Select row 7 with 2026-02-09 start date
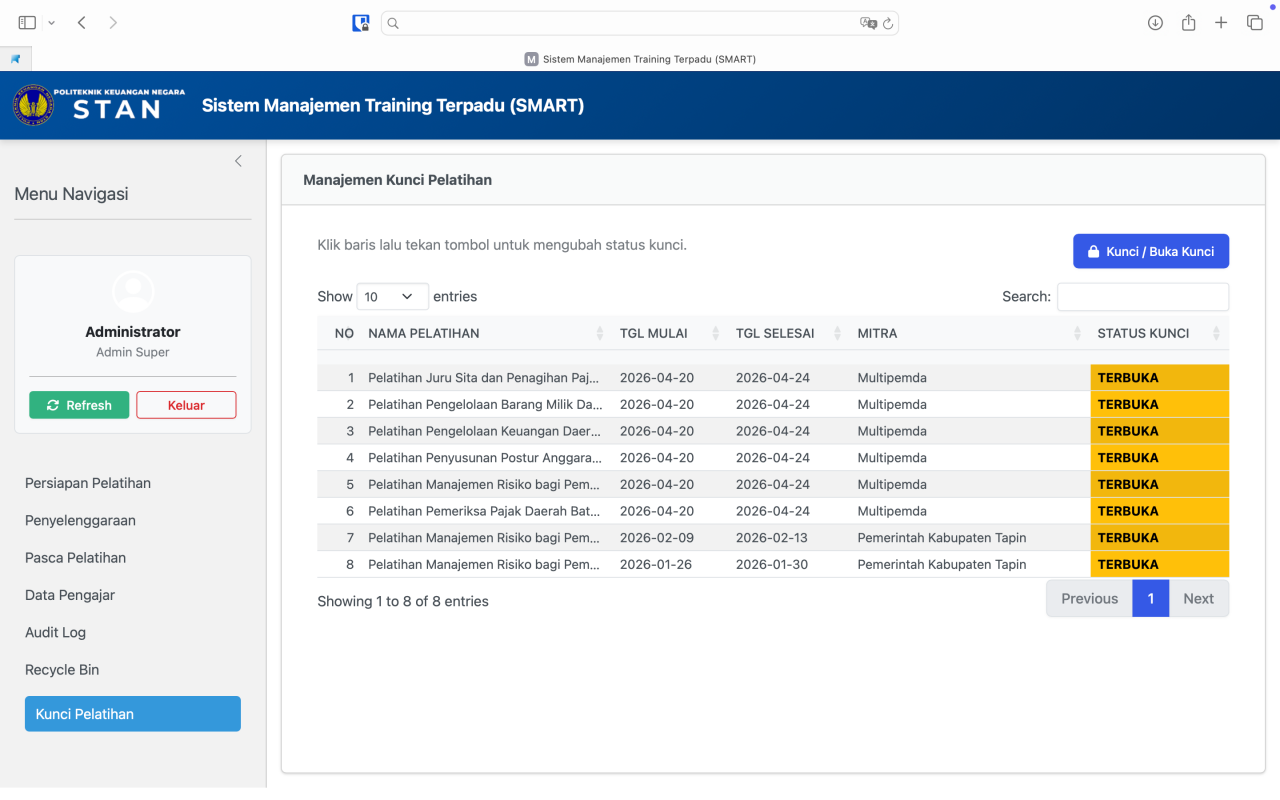The height and width of the screenshot is (800, 1280). (x=654, y=538)
